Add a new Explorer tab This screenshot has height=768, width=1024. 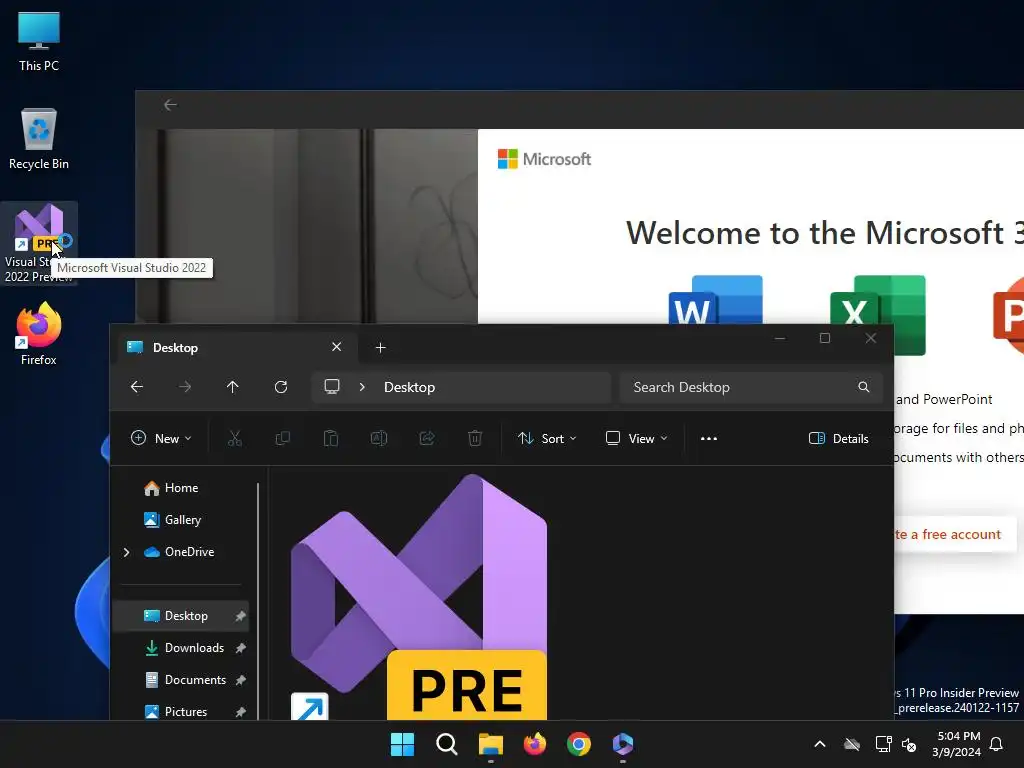tap(381, 347)
